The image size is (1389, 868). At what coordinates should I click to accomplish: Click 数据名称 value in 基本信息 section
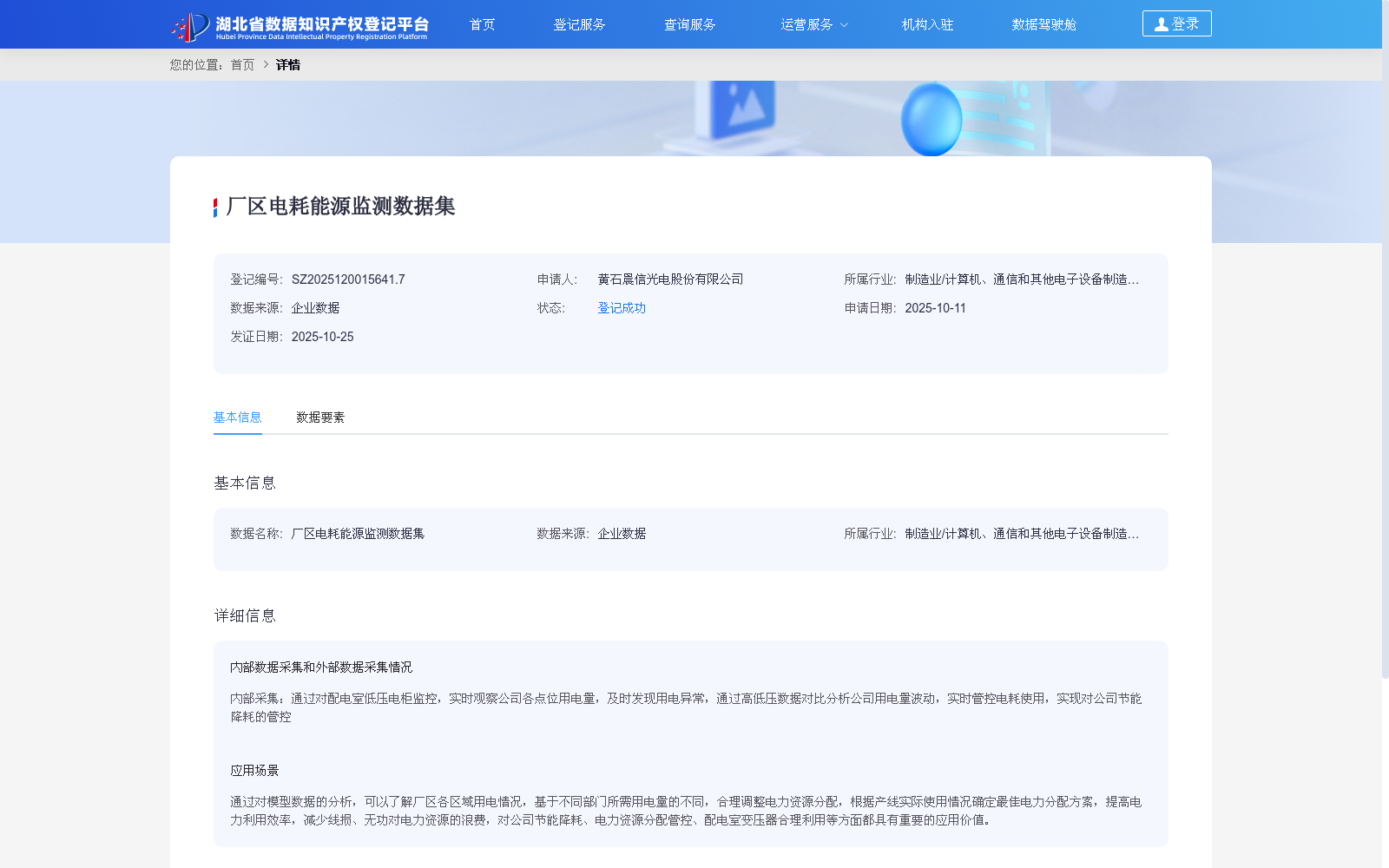(x=358, y=534)
